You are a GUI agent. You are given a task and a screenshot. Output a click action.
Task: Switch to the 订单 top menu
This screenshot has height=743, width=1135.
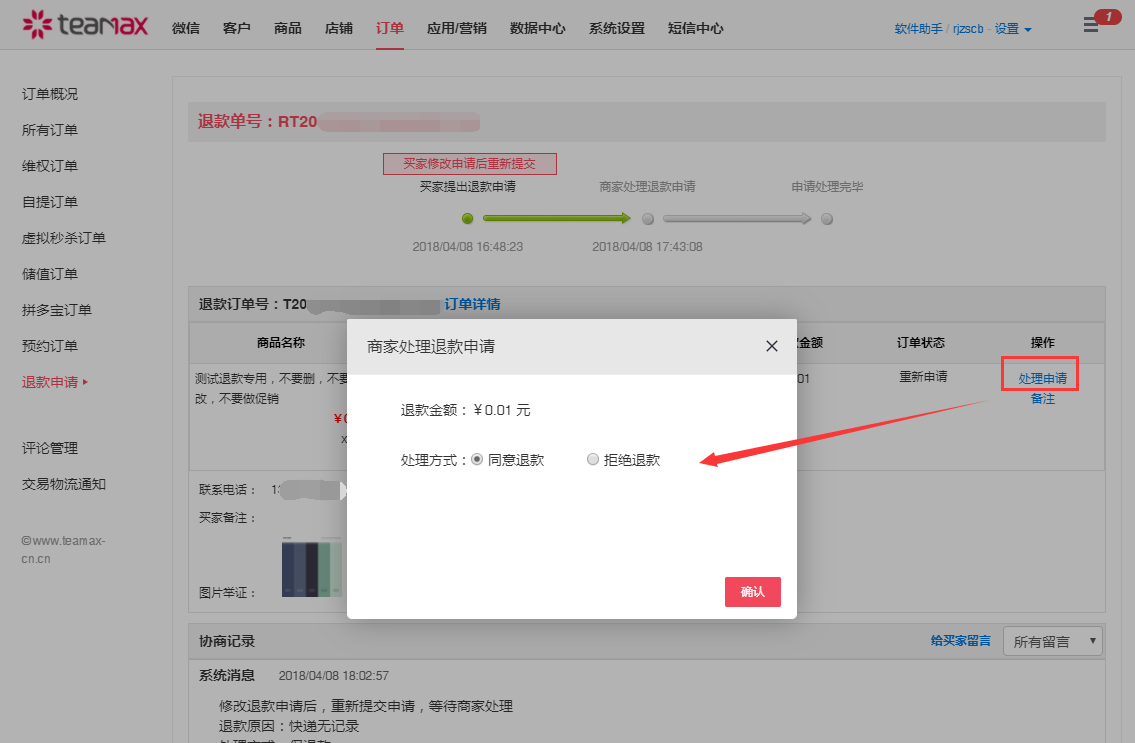390,28
